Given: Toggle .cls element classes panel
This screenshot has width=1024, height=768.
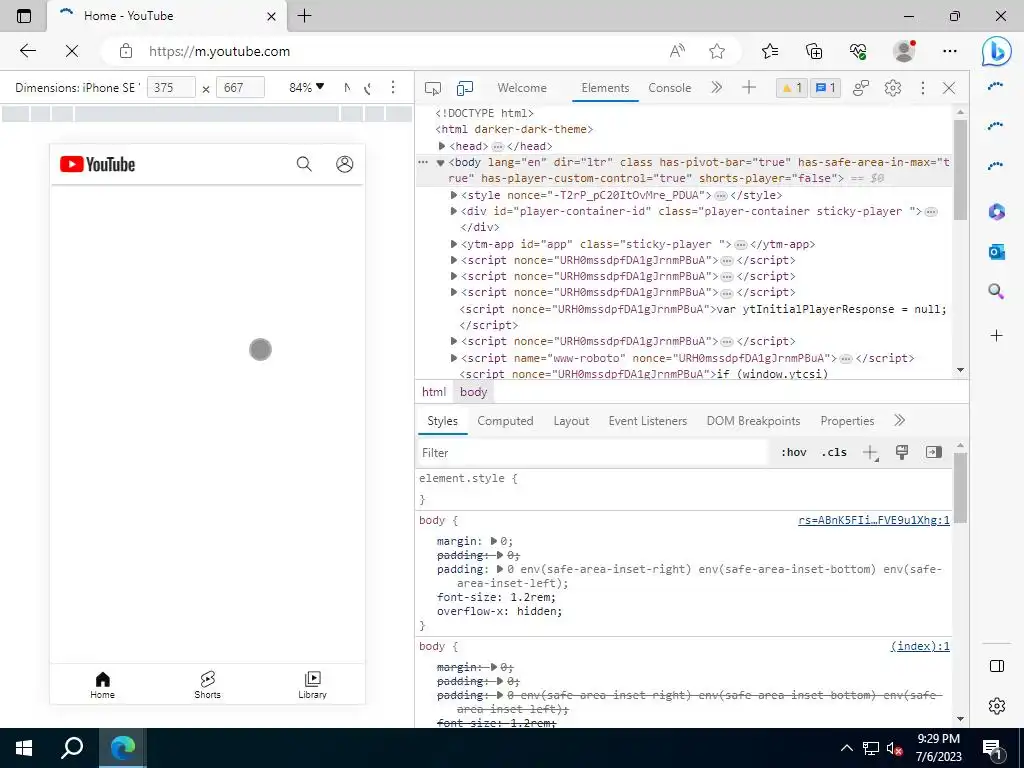Looking at the screenshot, I should 834,453.
